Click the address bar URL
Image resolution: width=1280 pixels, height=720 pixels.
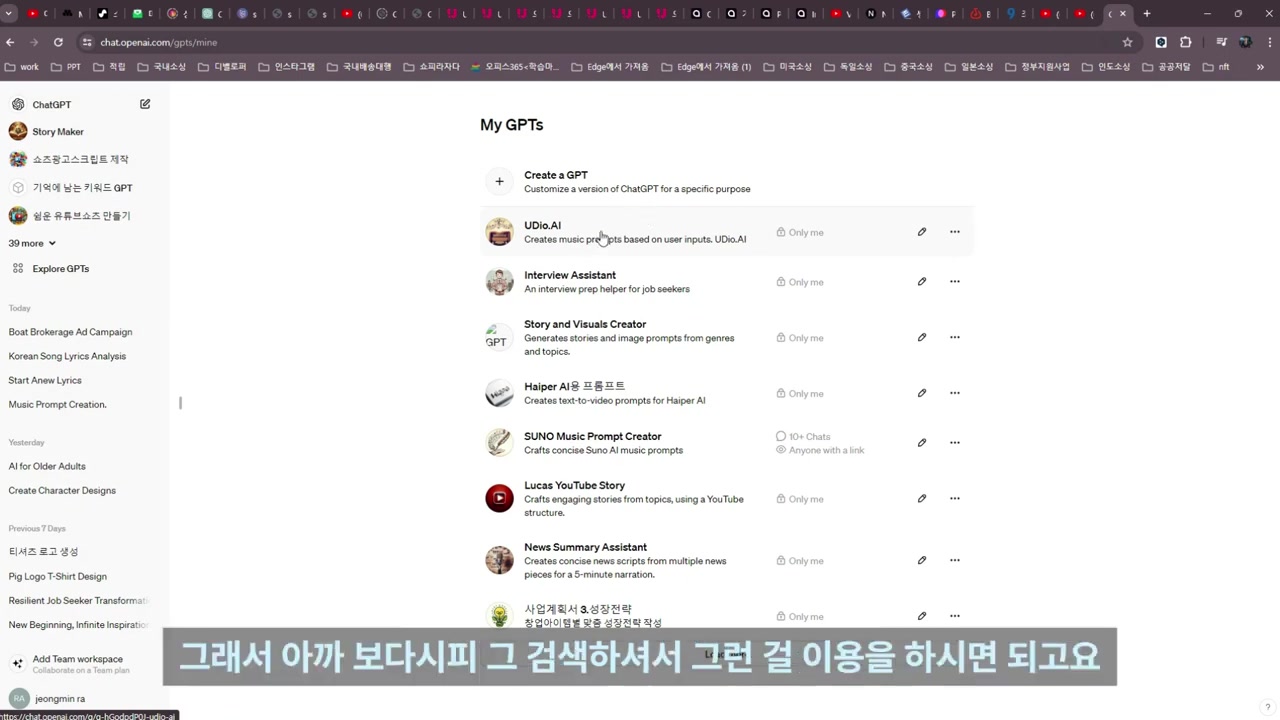pyautogui.click(x=158, y=42)
